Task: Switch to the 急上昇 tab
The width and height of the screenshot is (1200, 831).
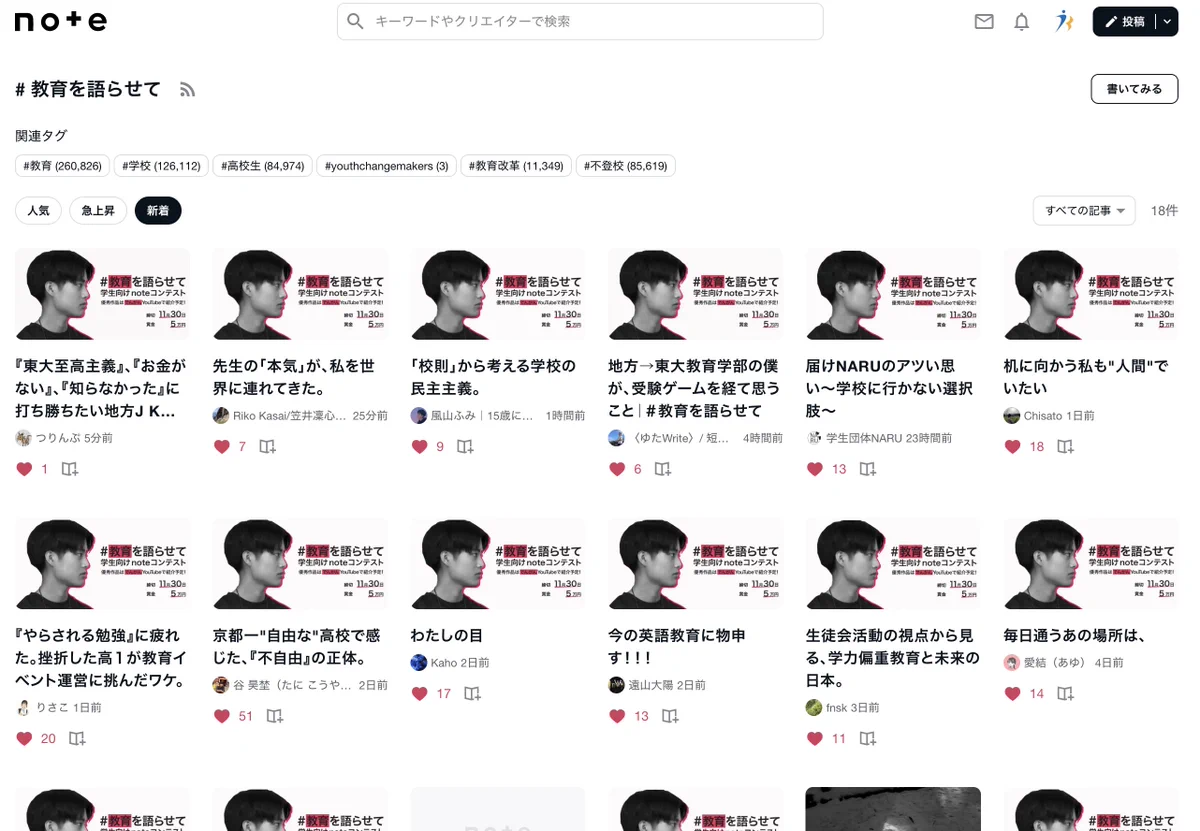Action: (98, 210)
